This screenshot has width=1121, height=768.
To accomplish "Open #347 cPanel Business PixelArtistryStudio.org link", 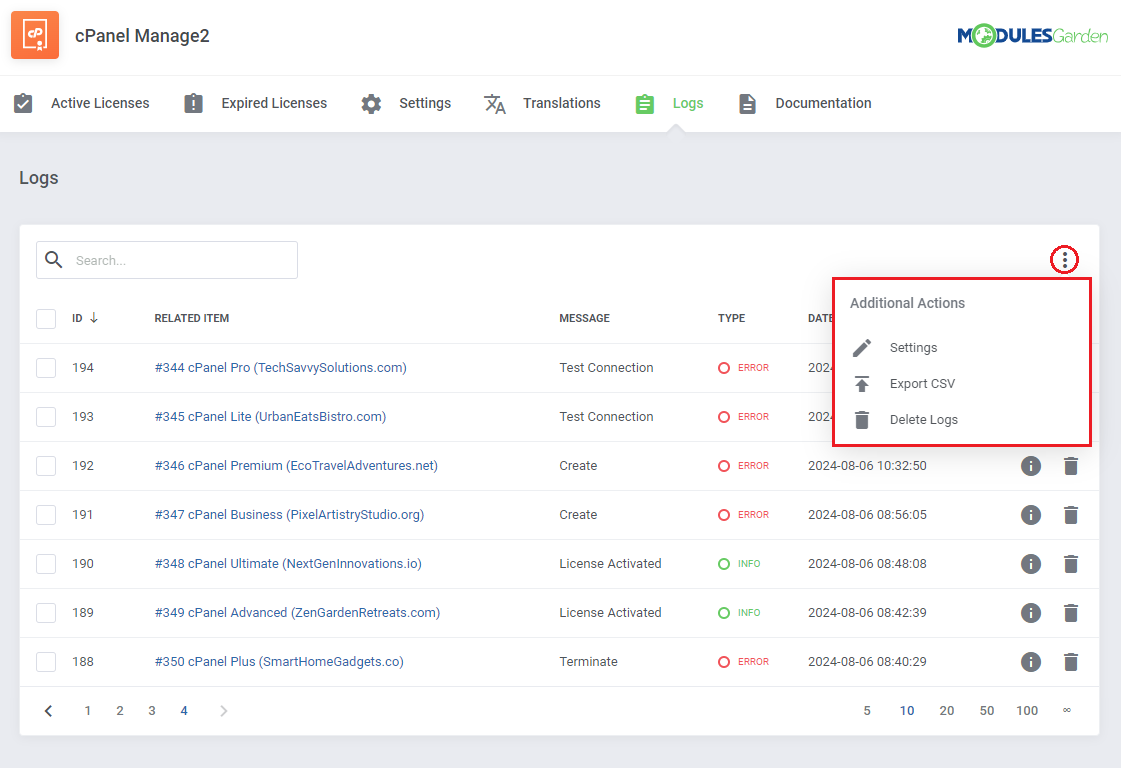I will coord(290,515).
